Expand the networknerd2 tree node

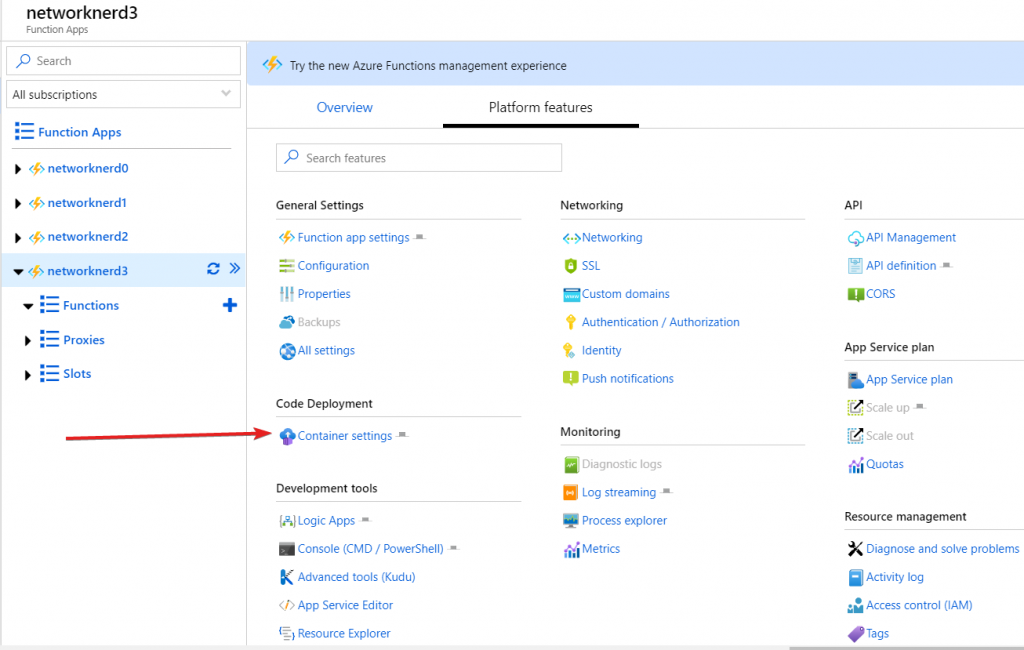(x=18, y=238)
